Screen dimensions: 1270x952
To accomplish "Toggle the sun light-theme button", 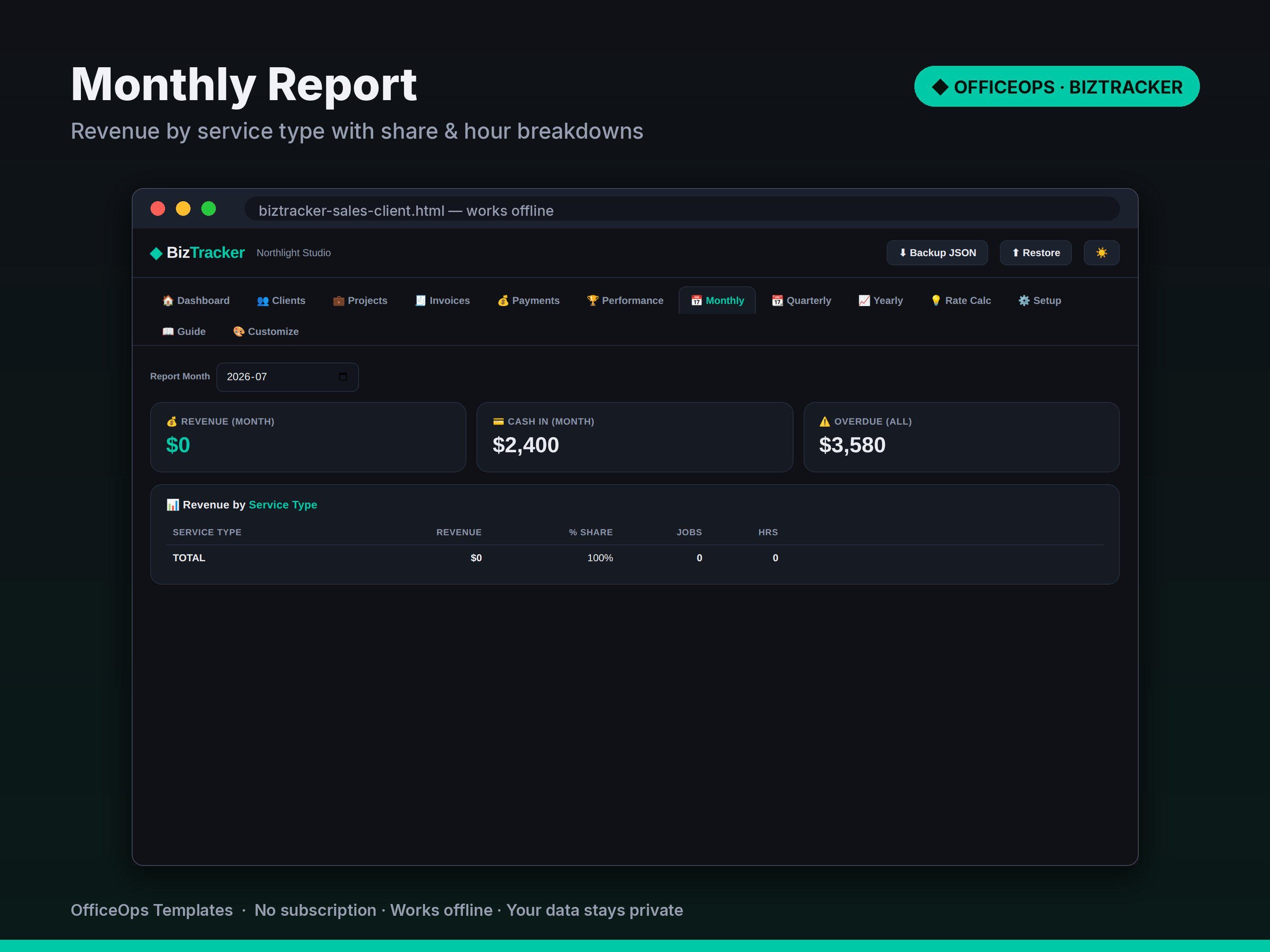I will click(1101, 252).
